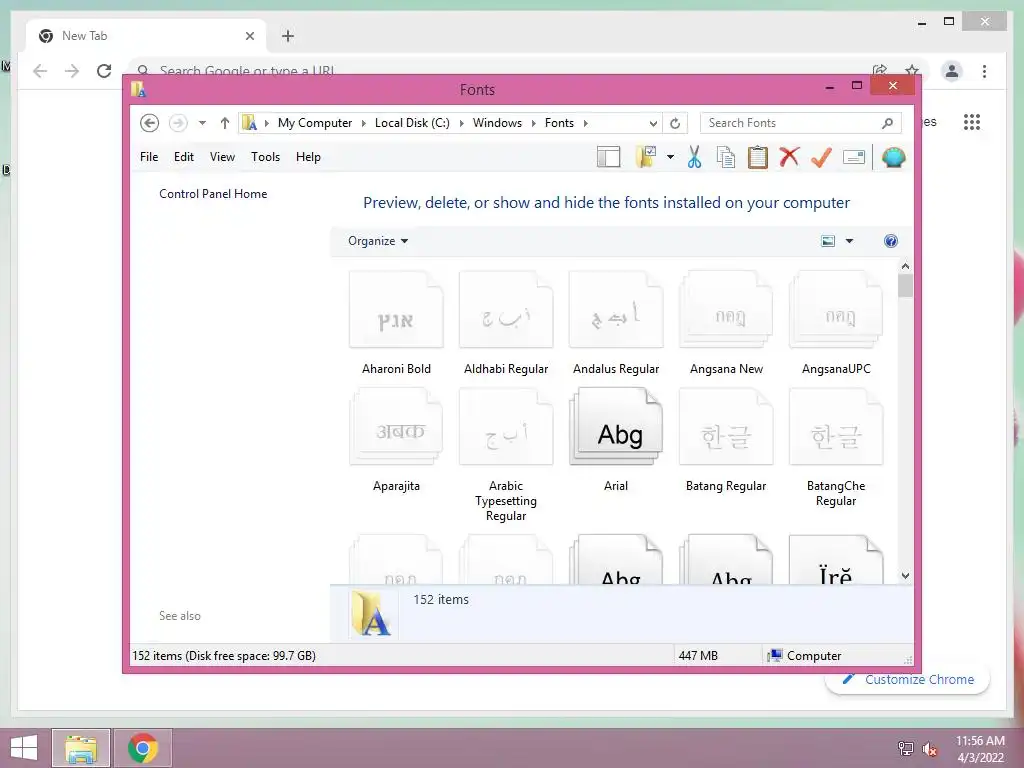Refresh the Fonts folder view
This screenshot has width=1024, height=768.
(x=675, y=123)
